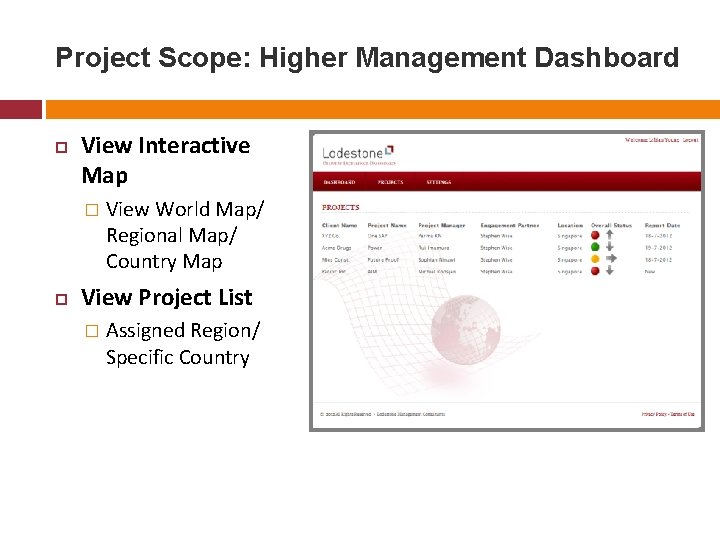The image size is (720, 540).
Task: Click the down trend arrow for Acme Drugs
Action: point(610,247)
